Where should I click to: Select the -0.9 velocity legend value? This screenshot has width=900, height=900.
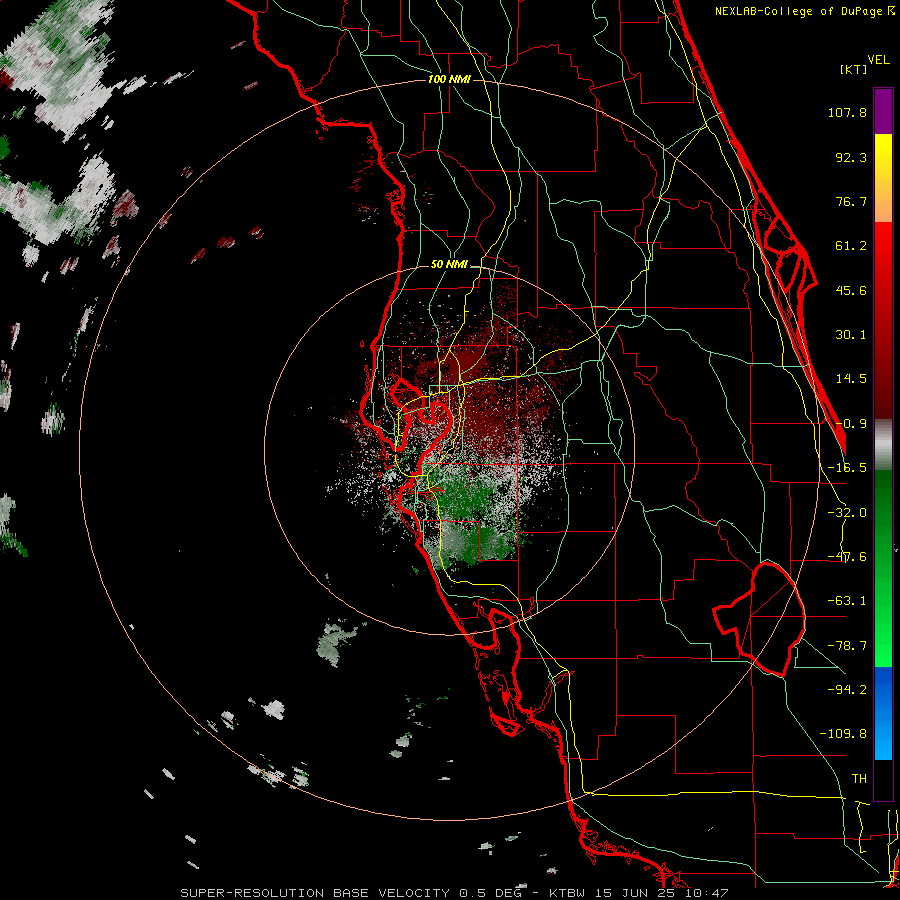[x=851, y=424]
